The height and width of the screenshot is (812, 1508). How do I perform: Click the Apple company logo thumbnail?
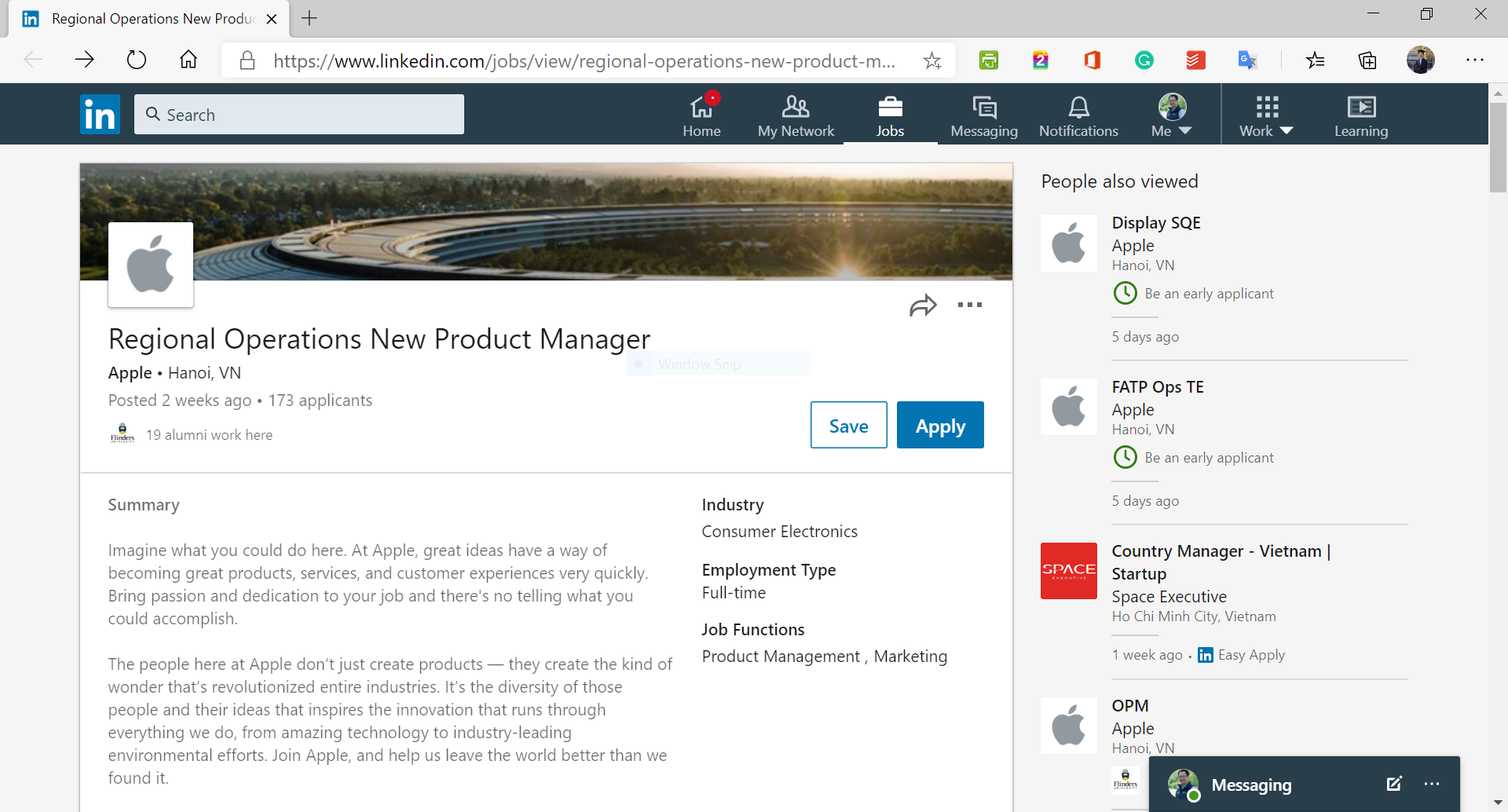click(x=151, y=264)
